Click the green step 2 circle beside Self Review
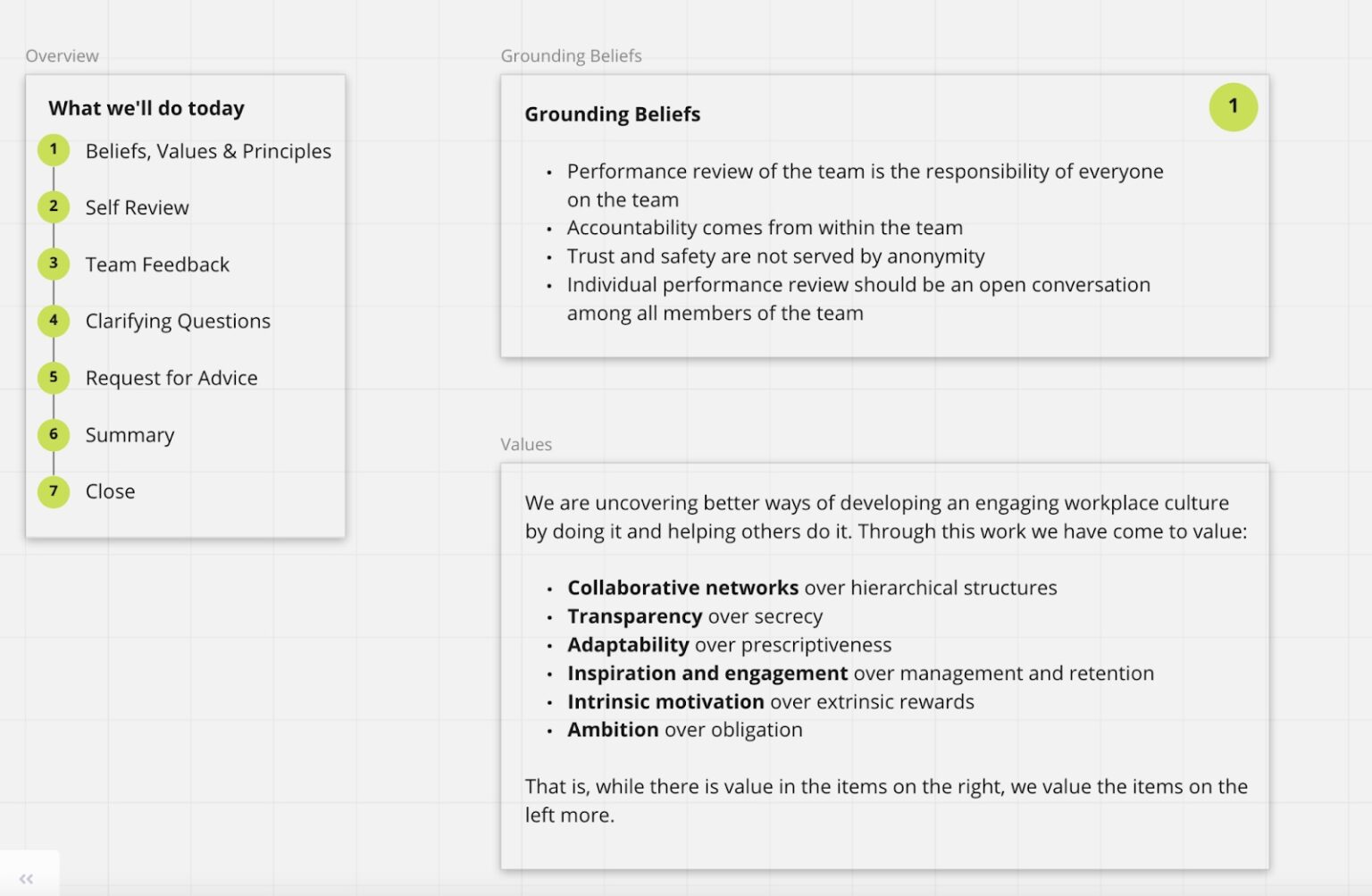Image resolution: width=1372 pixels, height=896 pixels. point(54,206)
